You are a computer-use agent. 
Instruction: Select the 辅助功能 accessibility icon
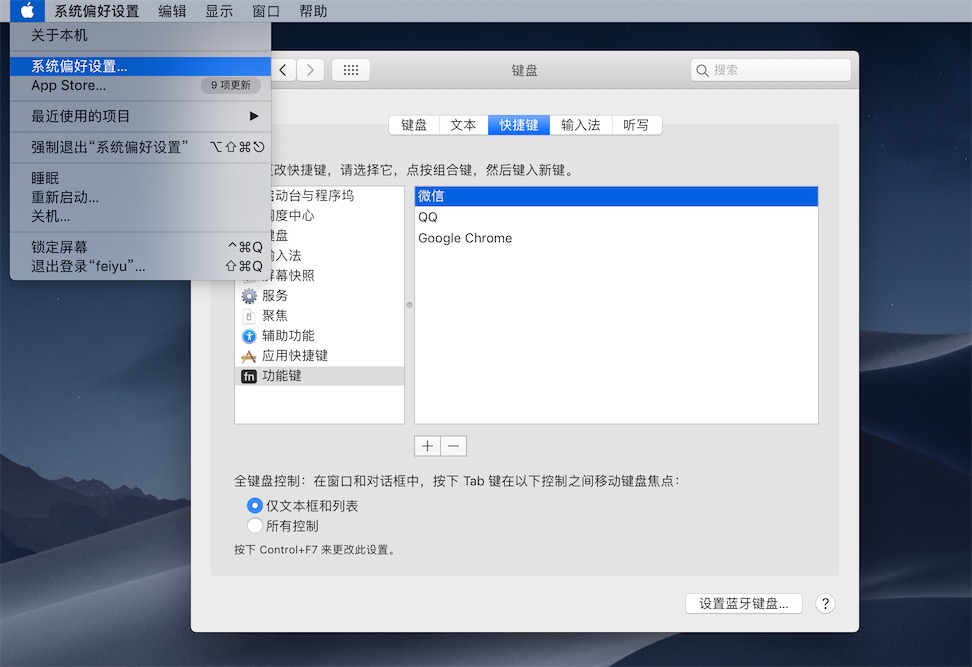tap(249, 336)
